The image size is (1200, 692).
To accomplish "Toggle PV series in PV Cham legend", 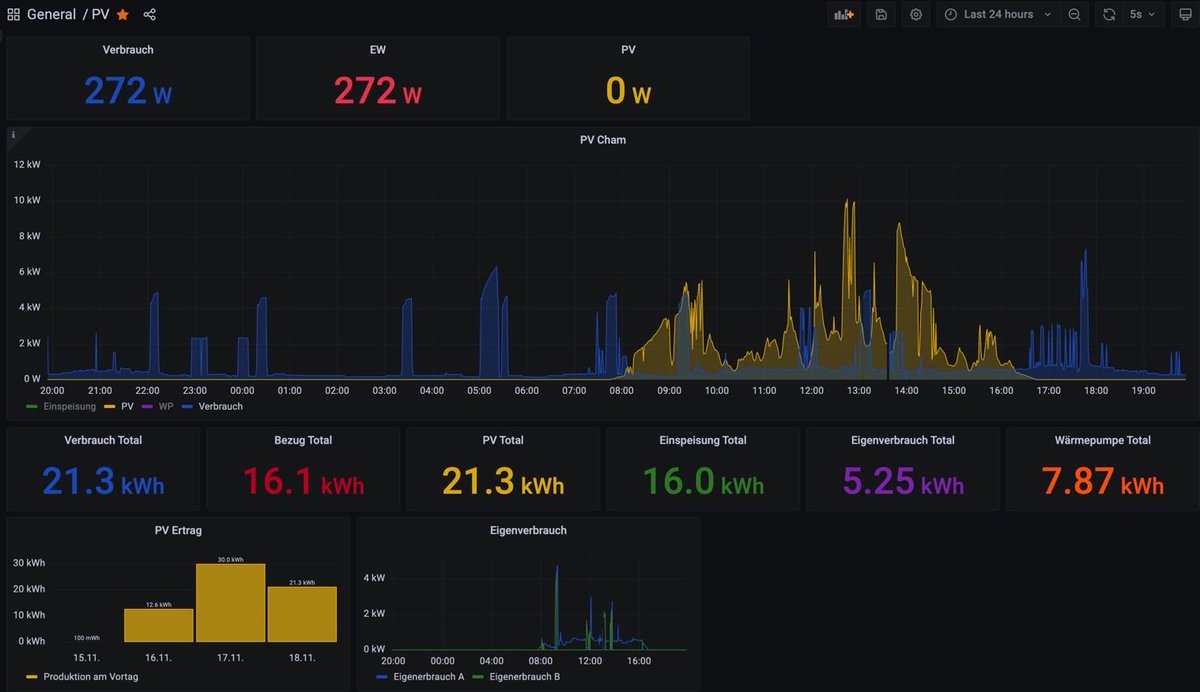I will 127,407.
